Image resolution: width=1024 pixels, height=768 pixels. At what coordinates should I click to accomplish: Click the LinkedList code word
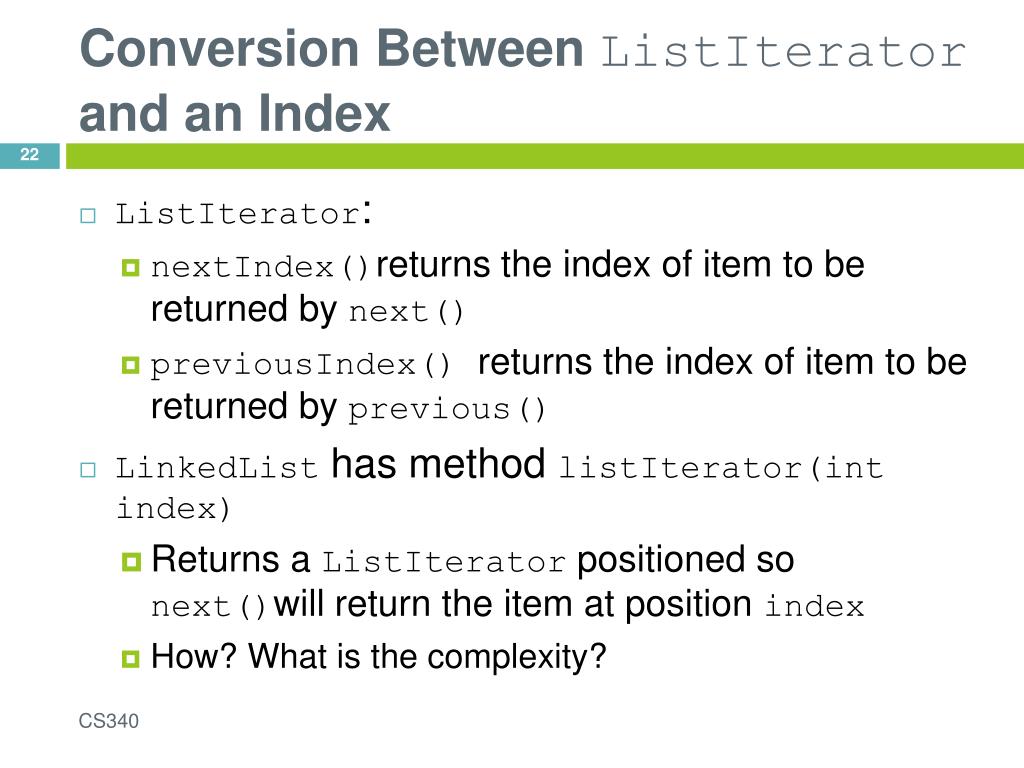click(x=217, y=469)
